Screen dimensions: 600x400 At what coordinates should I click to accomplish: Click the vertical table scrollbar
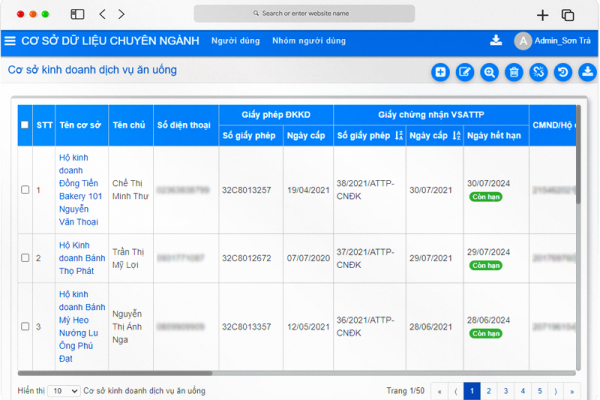pos(578,154)
